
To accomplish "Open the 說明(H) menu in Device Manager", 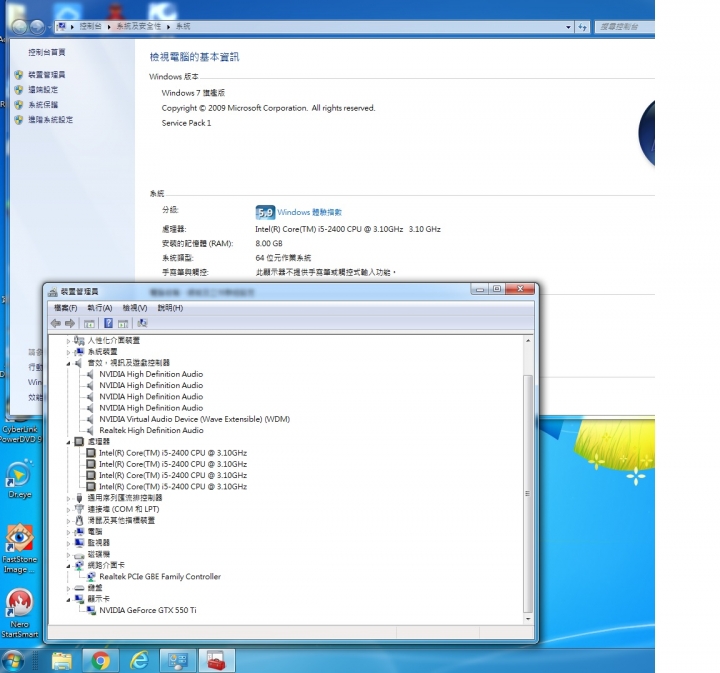I will coord(170,308).
